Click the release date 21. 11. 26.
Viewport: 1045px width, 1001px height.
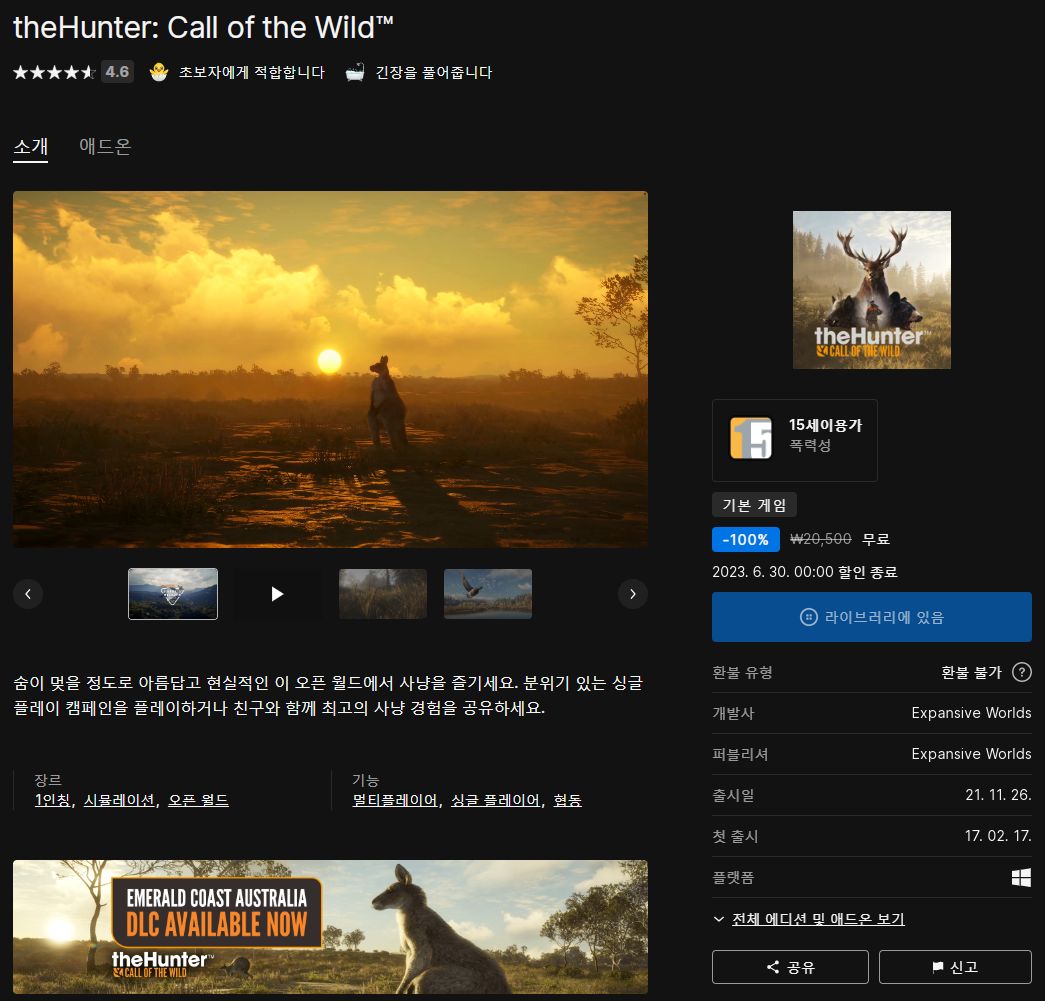998,794
